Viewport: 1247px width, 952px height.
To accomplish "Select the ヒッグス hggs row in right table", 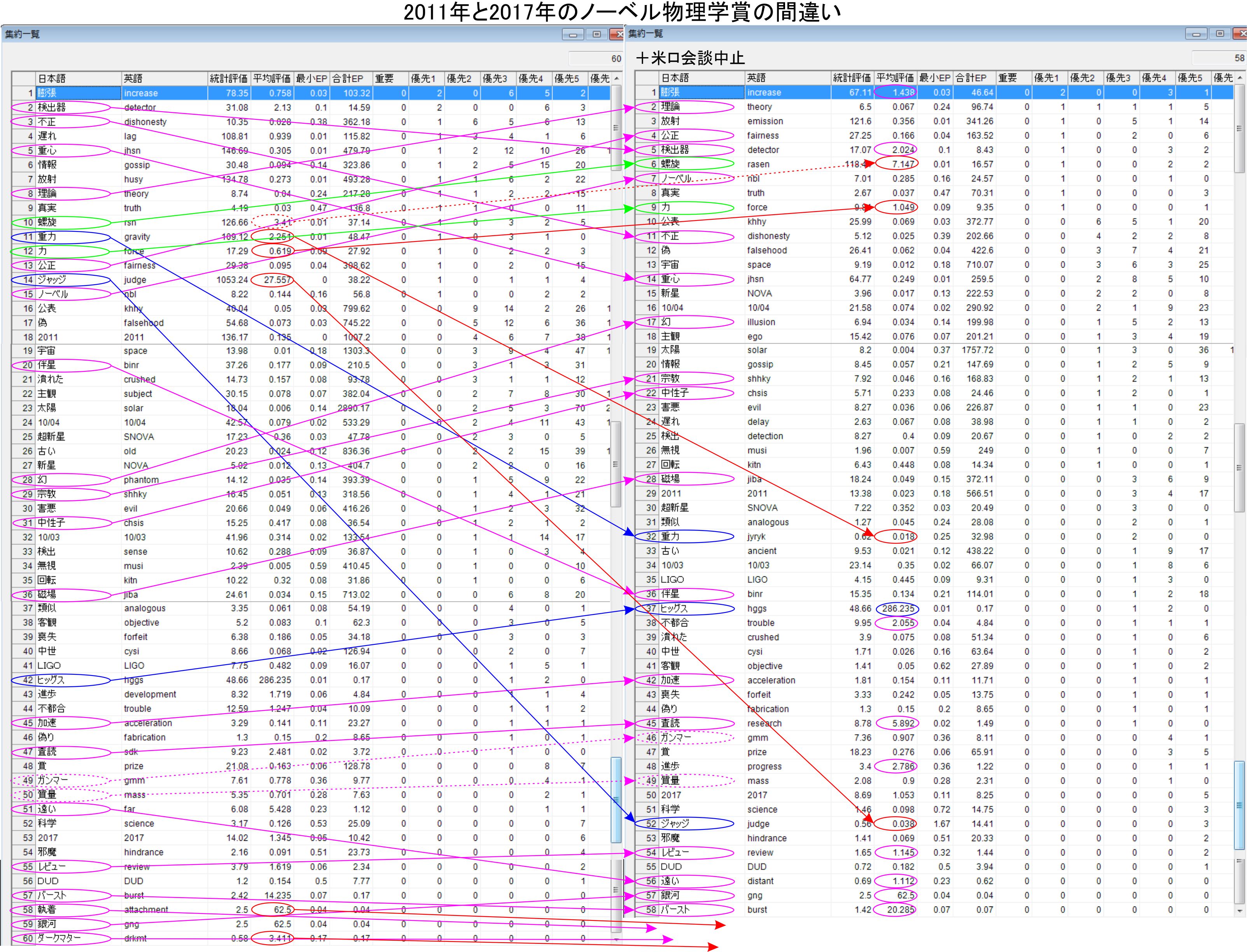I will pos(759,609).
